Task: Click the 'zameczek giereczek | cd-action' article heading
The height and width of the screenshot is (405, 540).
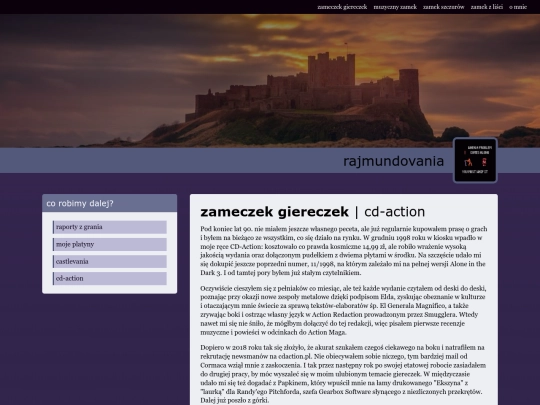Action: 312,212
